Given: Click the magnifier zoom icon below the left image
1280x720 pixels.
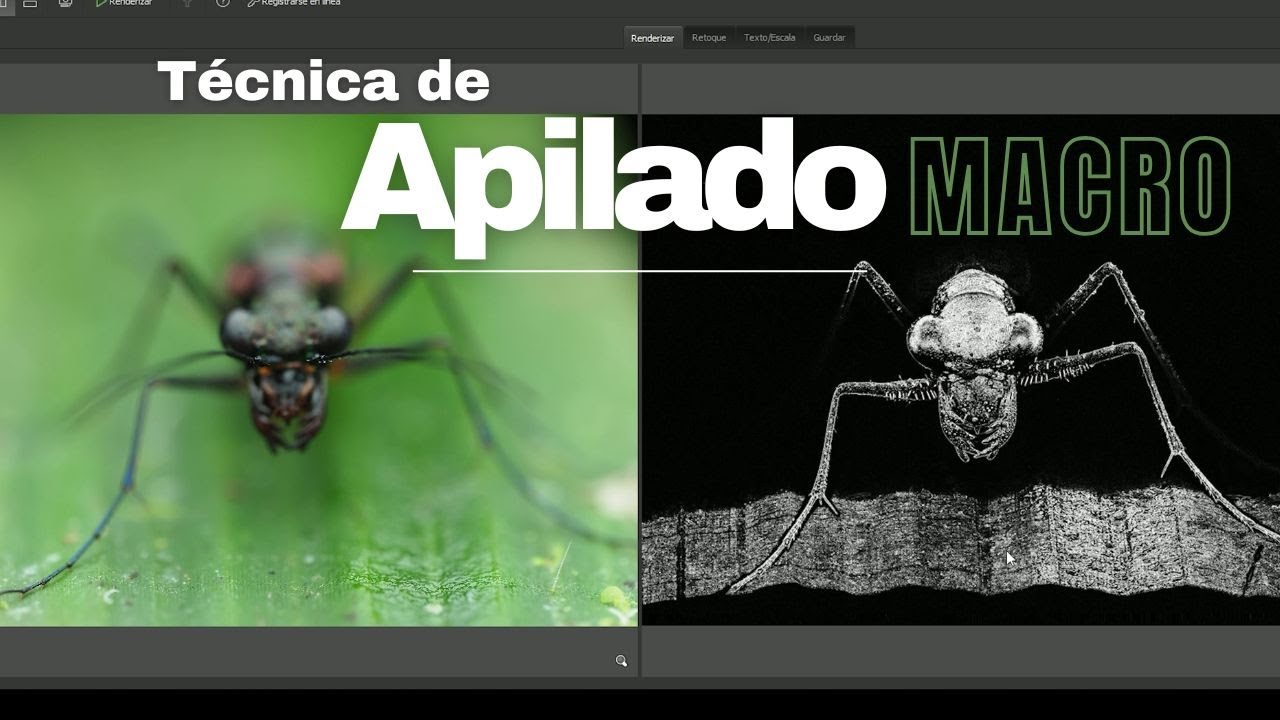Looking at the screenshot, I should tap(621, 661).
